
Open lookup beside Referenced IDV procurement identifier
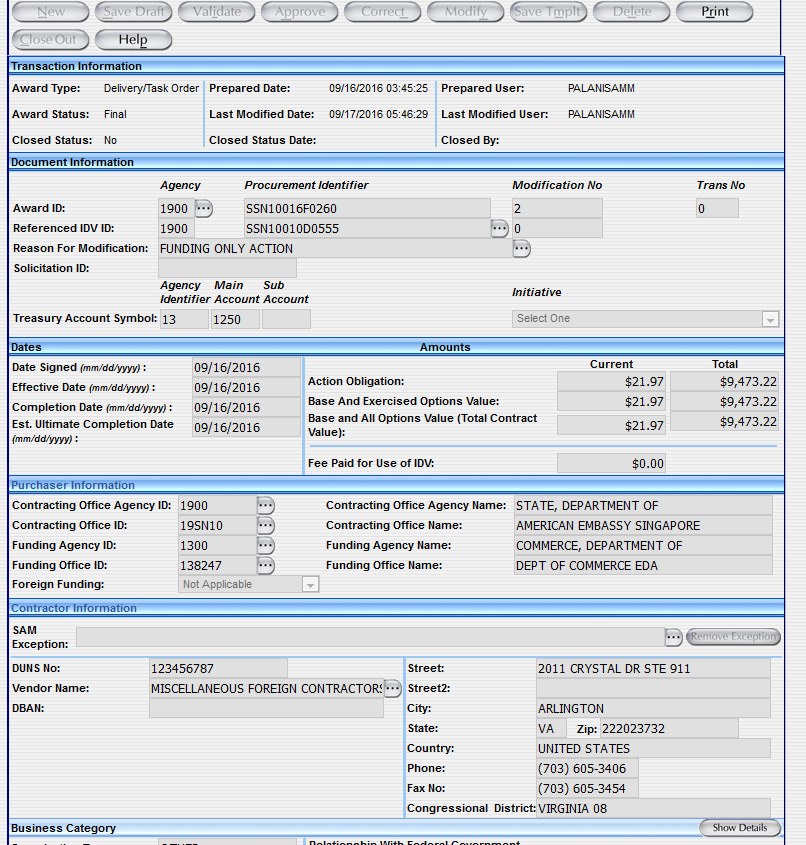click(x=499, y=228)
